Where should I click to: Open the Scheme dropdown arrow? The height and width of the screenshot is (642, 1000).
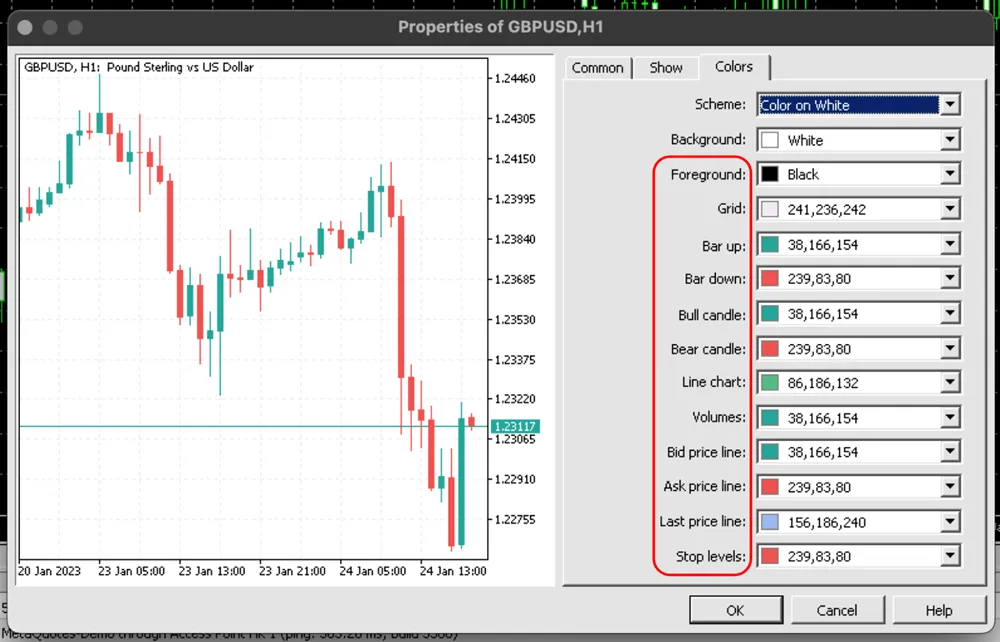[950, 105]
